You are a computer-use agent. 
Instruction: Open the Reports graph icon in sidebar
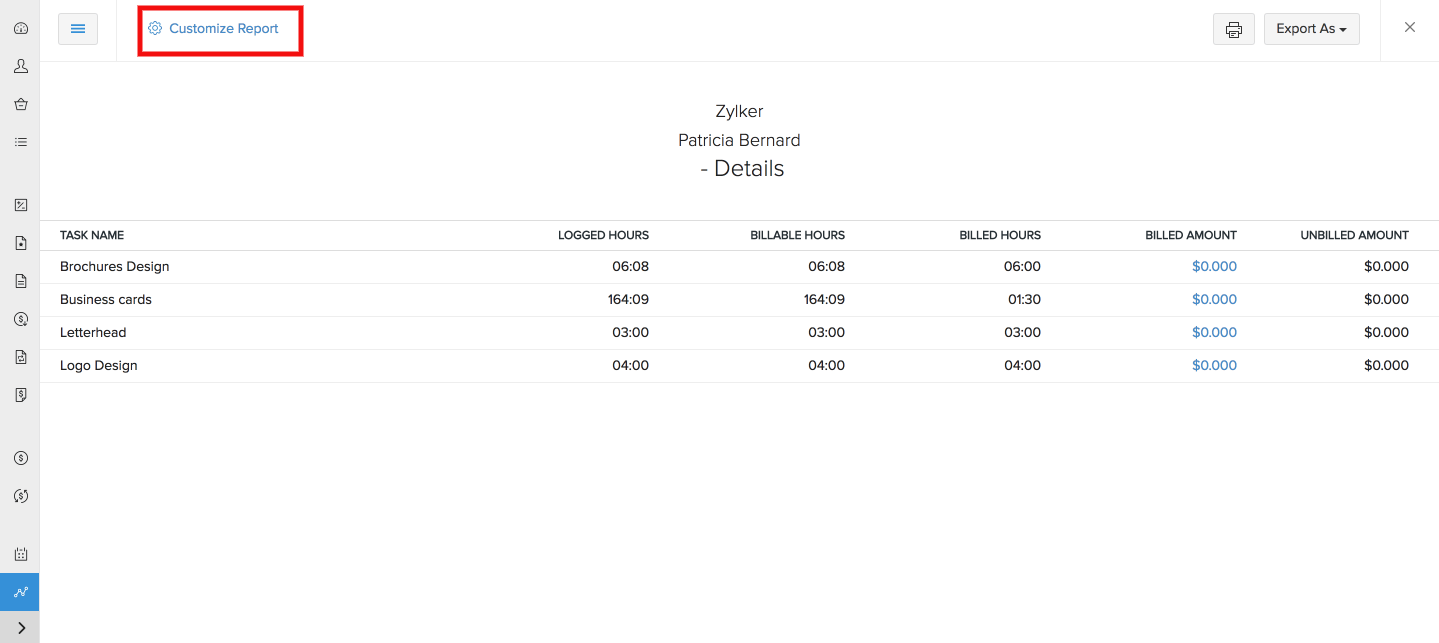(20, 592)
